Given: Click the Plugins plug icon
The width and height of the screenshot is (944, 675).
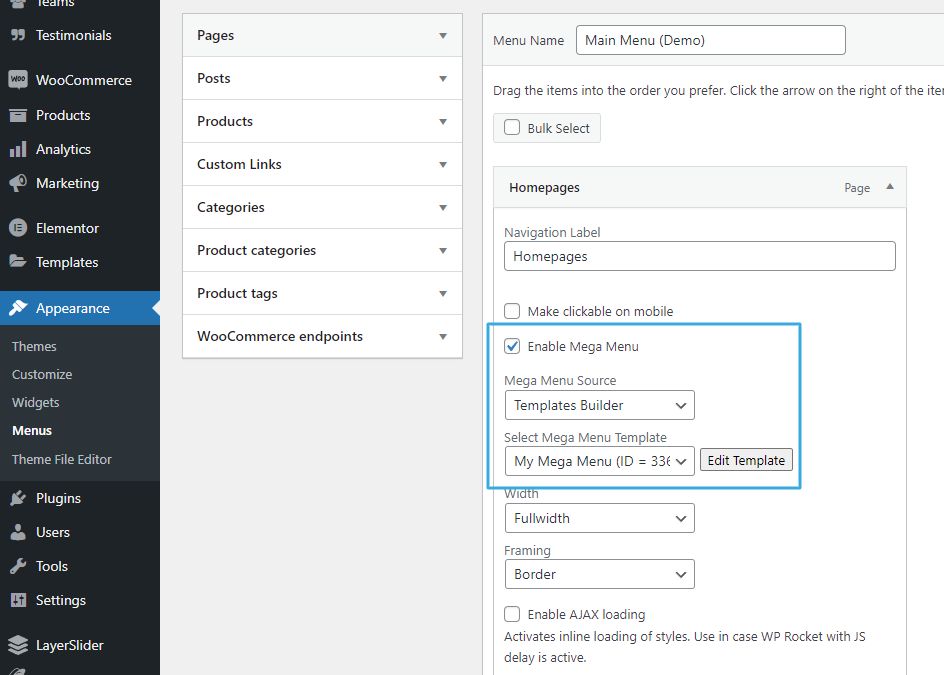Looking at the screenshot, I should 17,498.
